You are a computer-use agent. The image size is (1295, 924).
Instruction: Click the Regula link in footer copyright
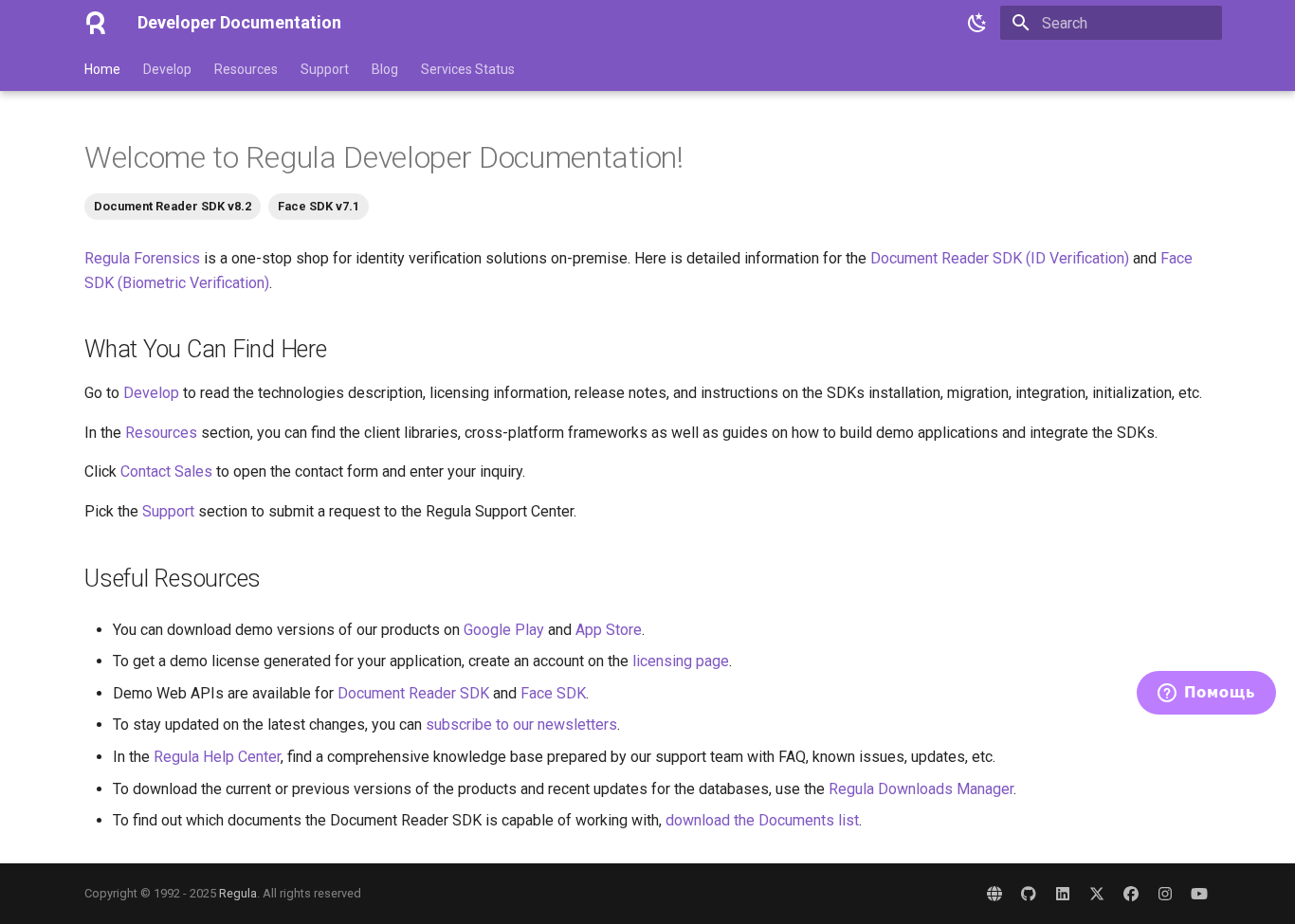coord(238,894)
